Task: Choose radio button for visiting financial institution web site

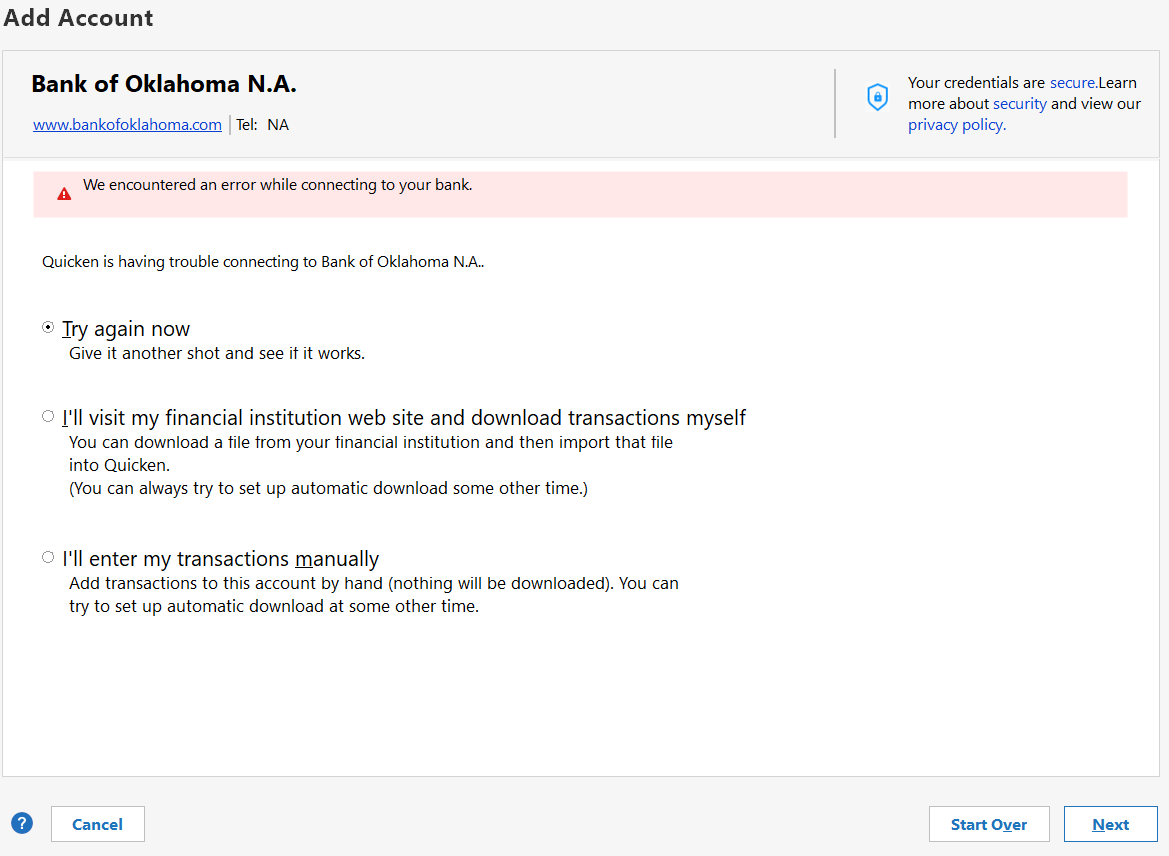Action: click(x=48, y=416)
